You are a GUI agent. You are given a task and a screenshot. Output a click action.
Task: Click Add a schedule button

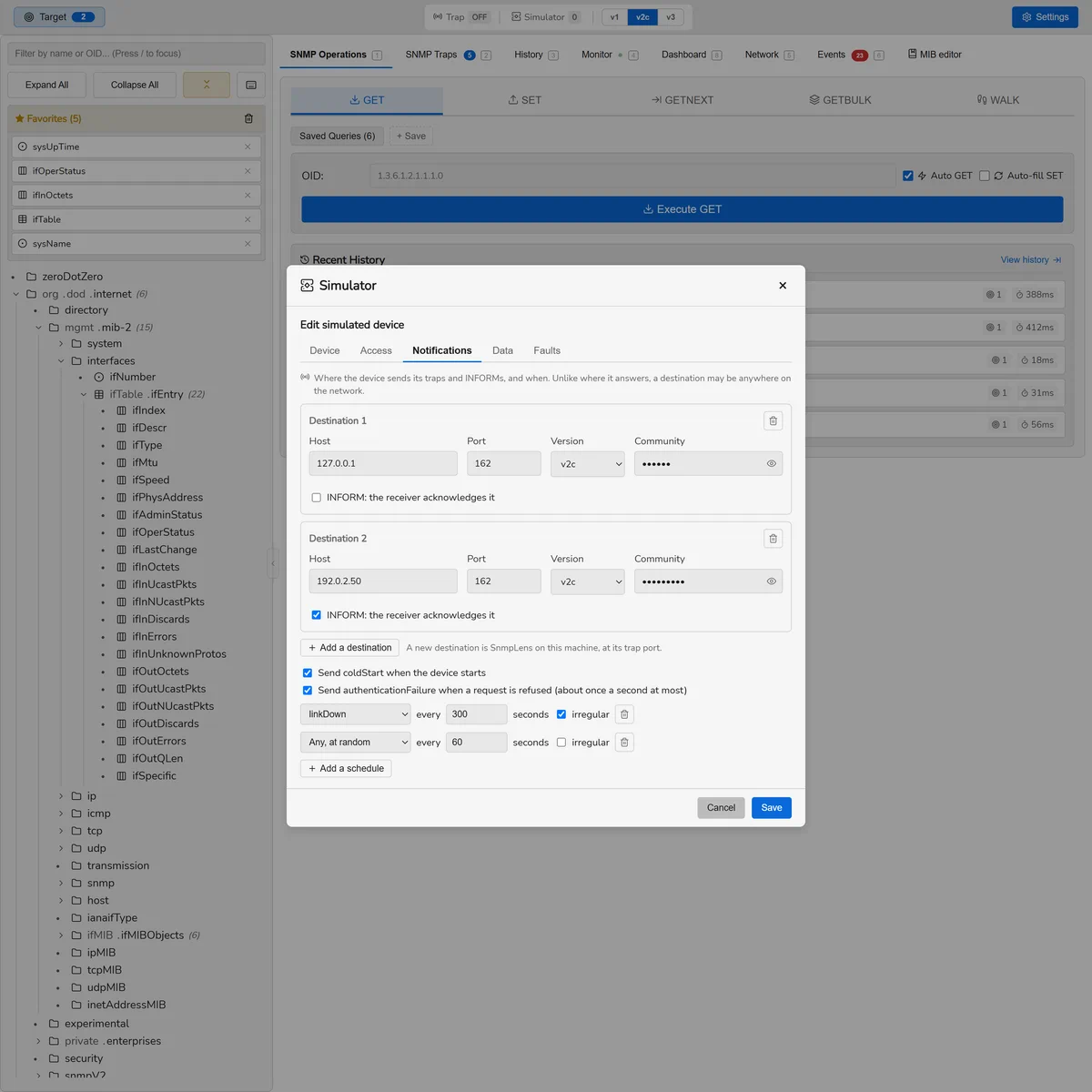pyautogui.click(x=346, y=769)
